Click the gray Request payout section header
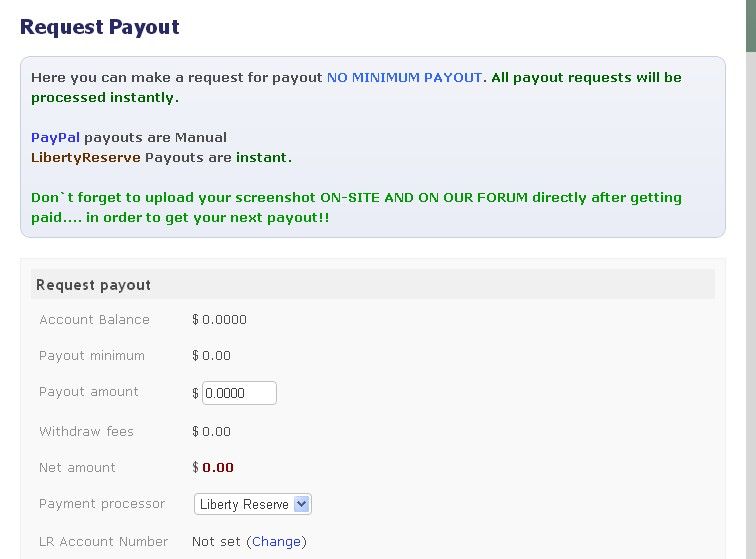Screen dimensions: 756x559 372,285
